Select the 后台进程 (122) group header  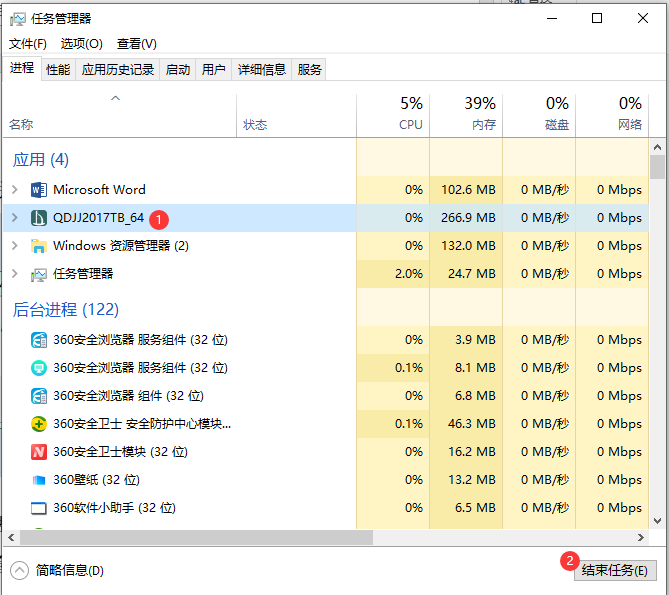click(65, 310)
